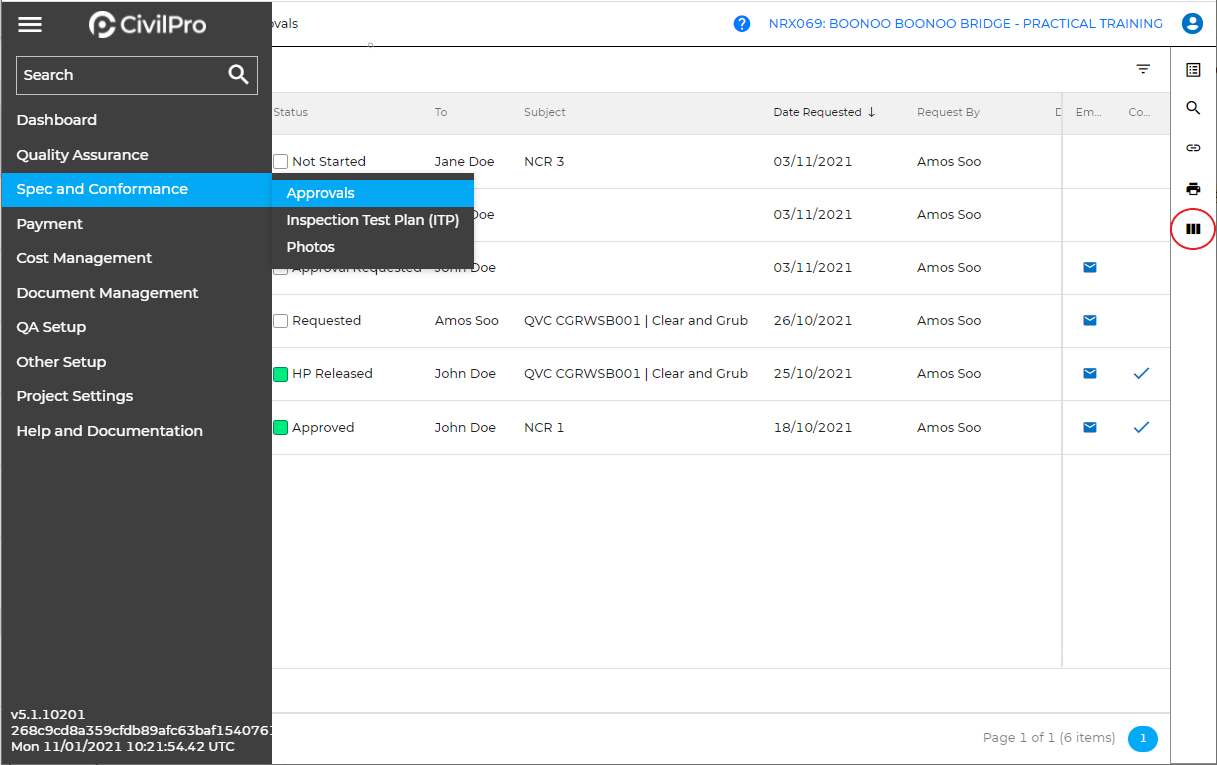Click the search magnifier in sidebar
Viewport: 1217px width, 765px height.
238,75
